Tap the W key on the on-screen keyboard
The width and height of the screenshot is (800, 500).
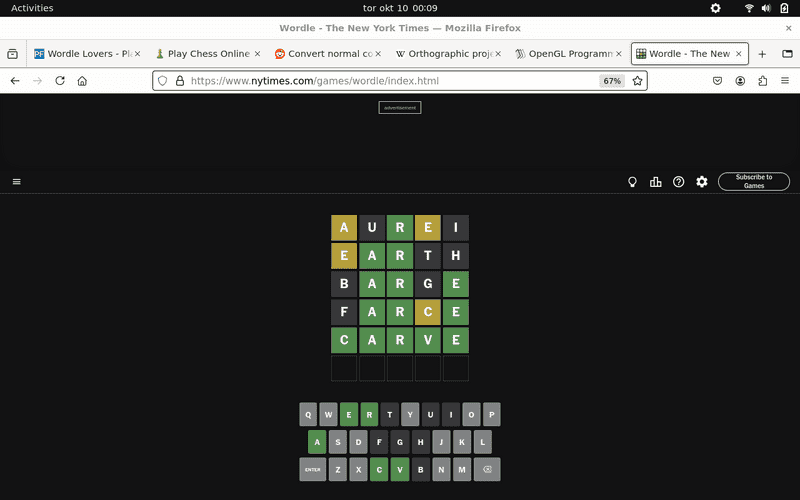click(x=329, y=414)
